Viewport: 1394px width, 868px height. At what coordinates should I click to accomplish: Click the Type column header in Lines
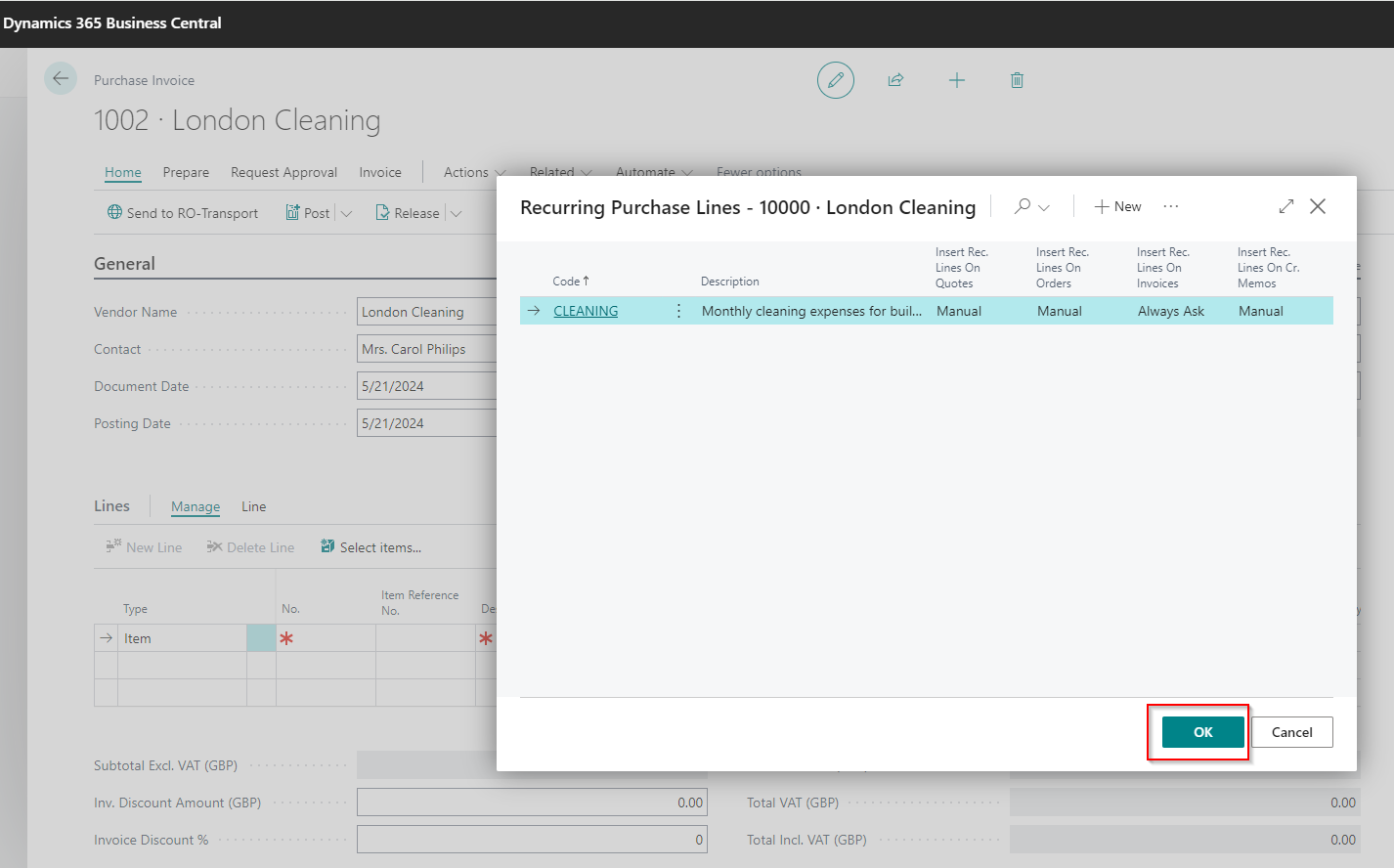coord(135,609)
